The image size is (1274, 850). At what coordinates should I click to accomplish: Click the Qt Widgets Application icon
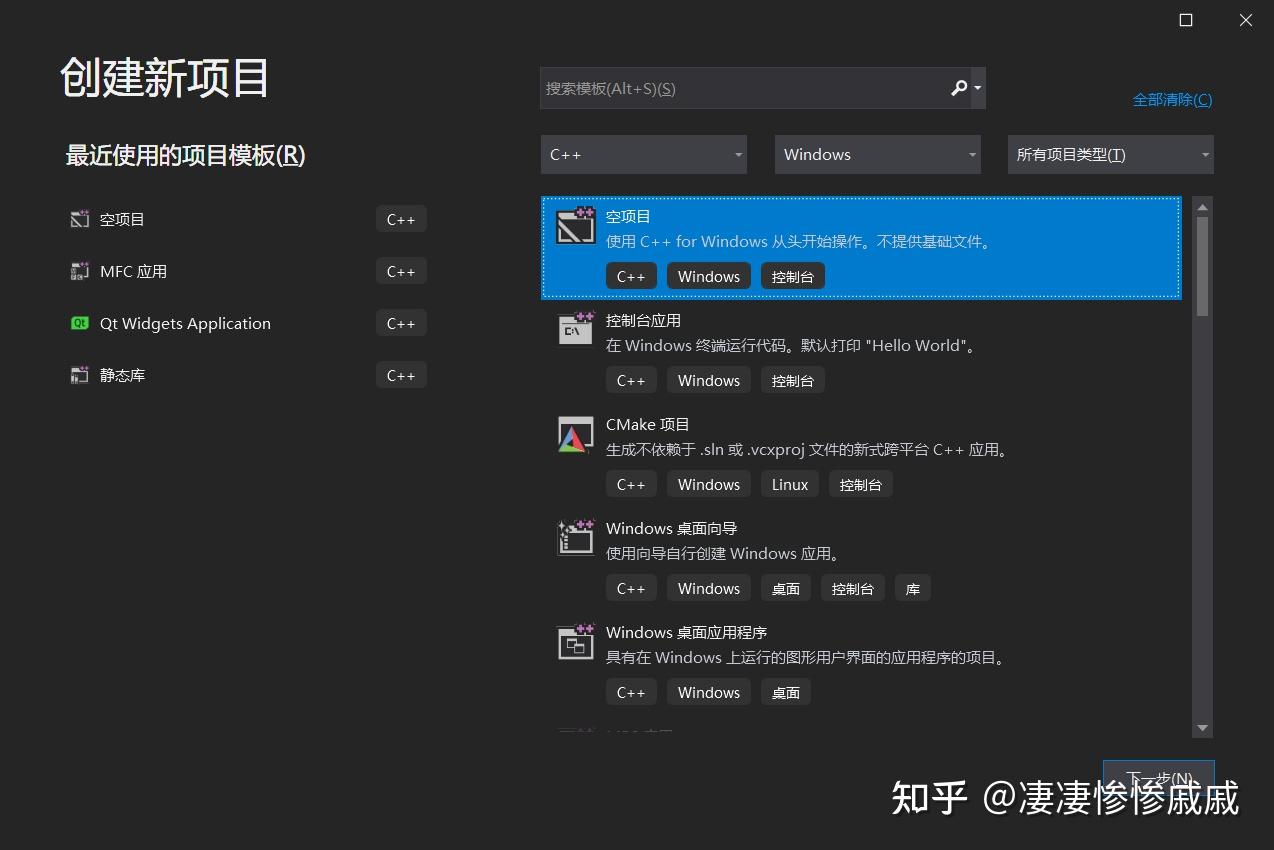point(79,323)
